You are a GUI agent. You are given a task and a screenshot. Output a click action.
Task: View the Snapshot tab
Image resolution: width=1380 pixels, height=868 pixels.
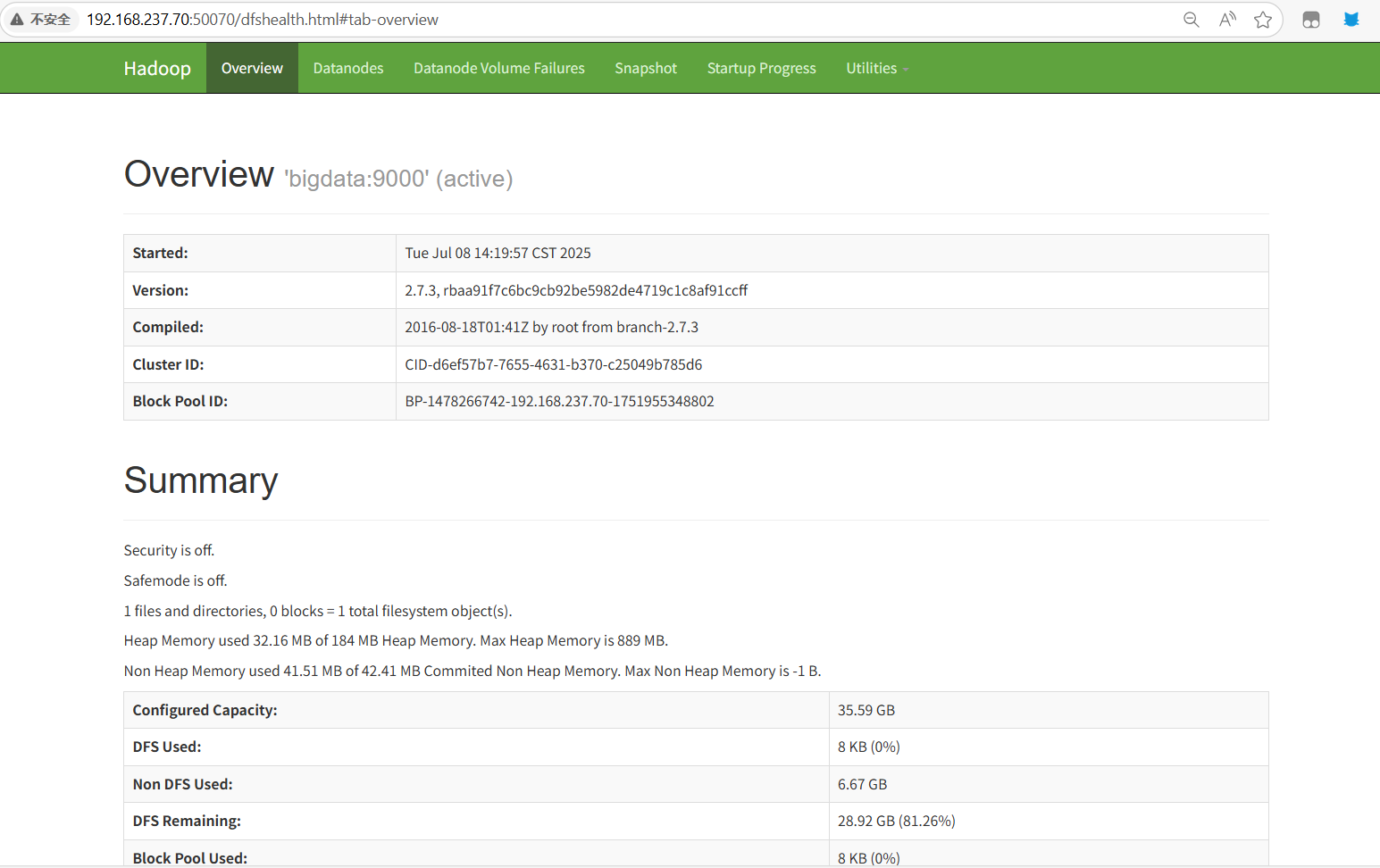[645, 67]
